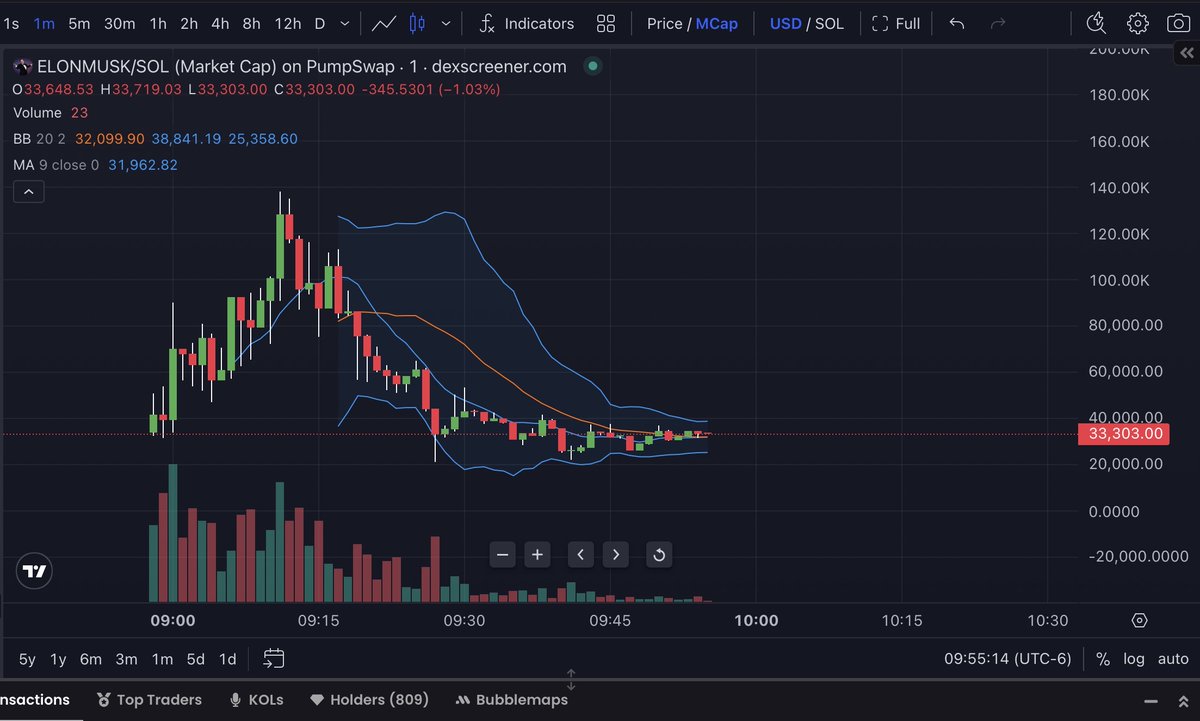Image resolution: width=1200 pixels, height=721 pixels.
Task: Select the BB 20 2 indicator legend
Action: [39, 139]
